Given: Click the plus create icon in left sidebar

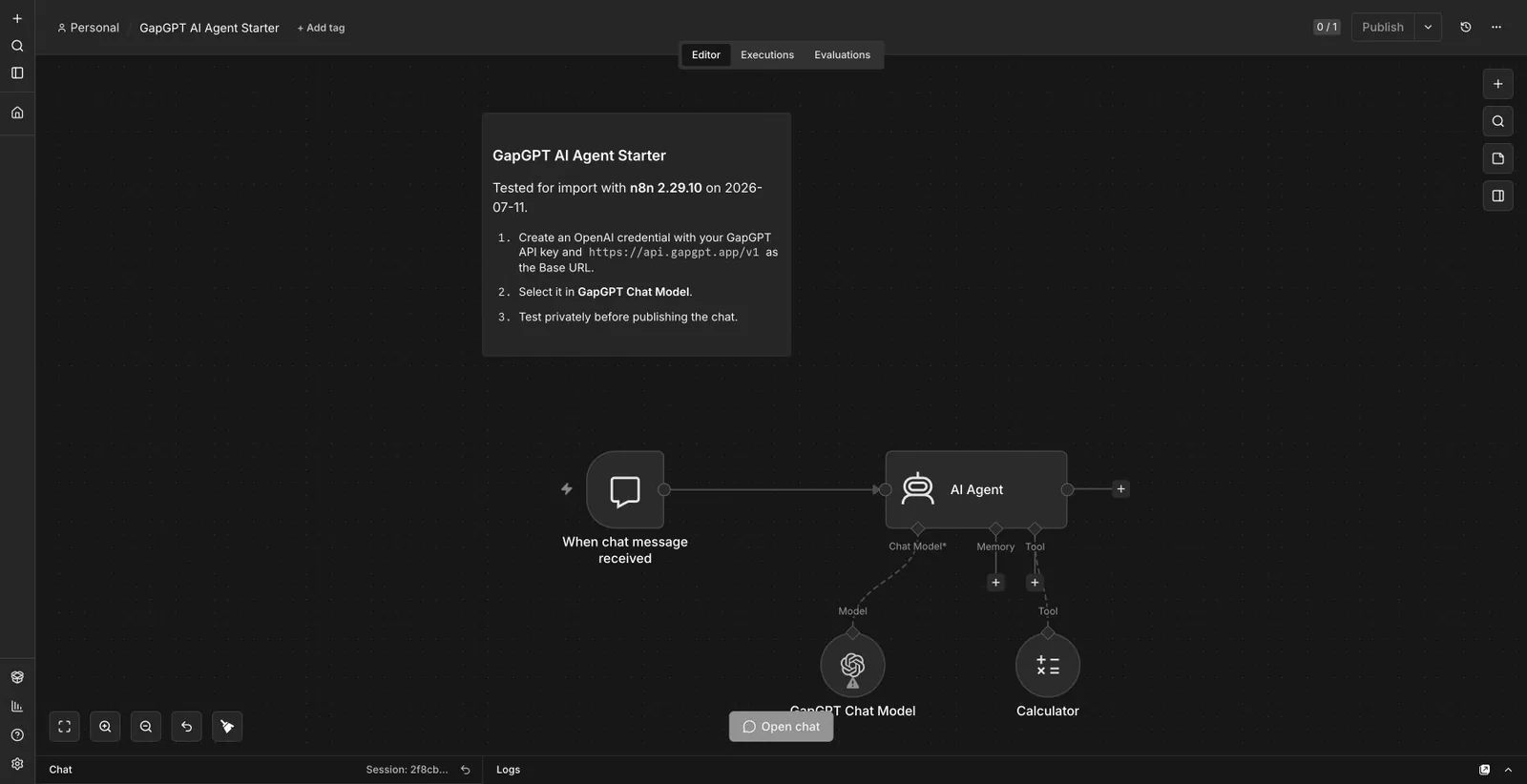Looking at the screenshot, I should coord(17,18).
